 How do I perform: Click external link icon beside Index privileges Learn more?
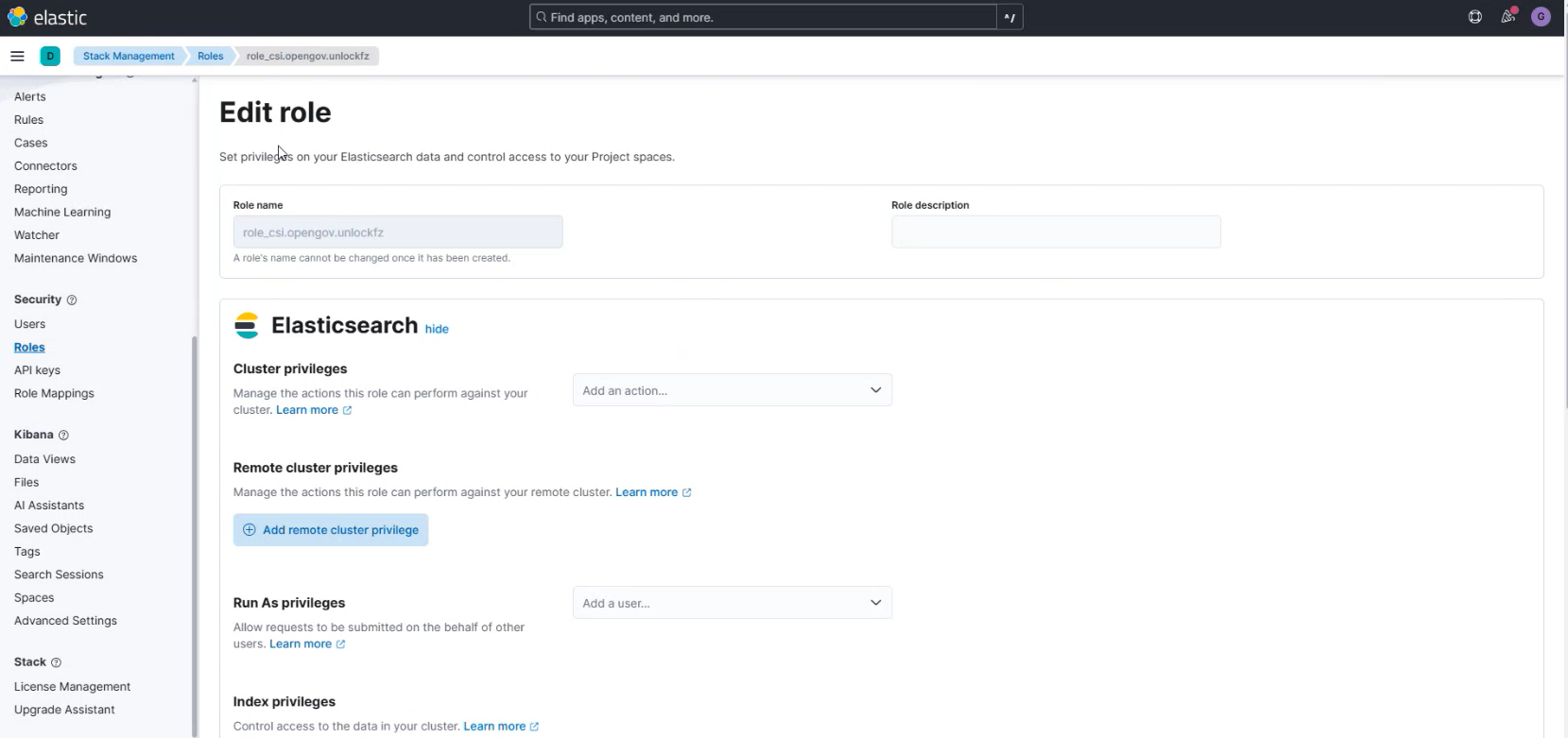[534, 727]
